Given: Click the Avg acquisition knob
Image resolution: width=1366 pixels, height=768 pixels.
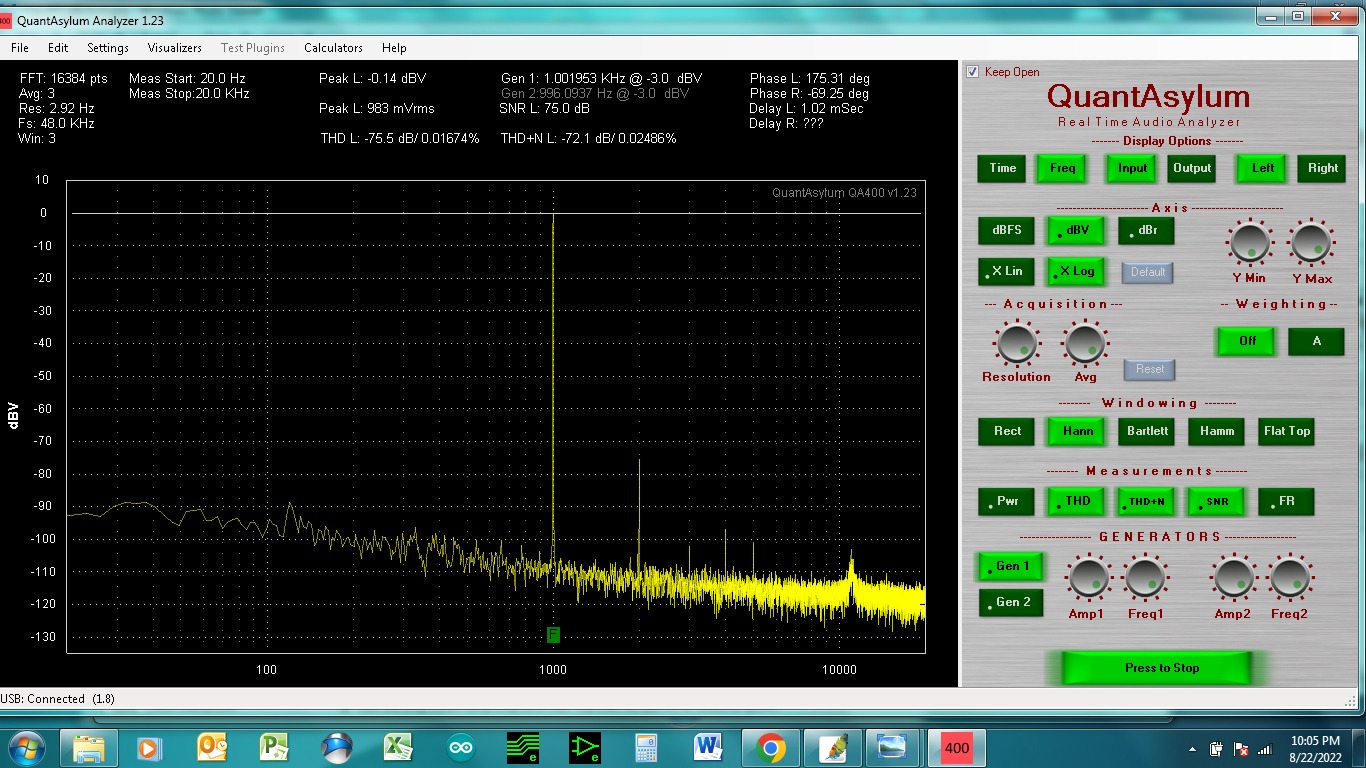Looking at the screenshot, I should click(x=1085, y=343).
